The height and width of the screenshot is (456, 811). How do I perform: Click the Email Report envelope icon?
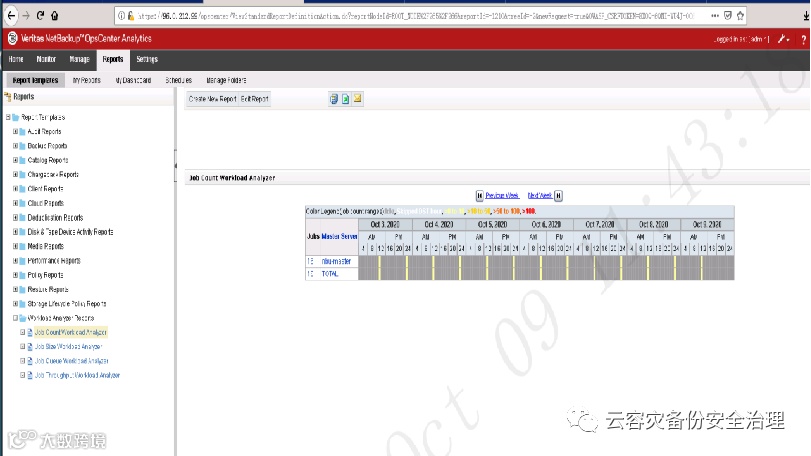coord(357,98)
